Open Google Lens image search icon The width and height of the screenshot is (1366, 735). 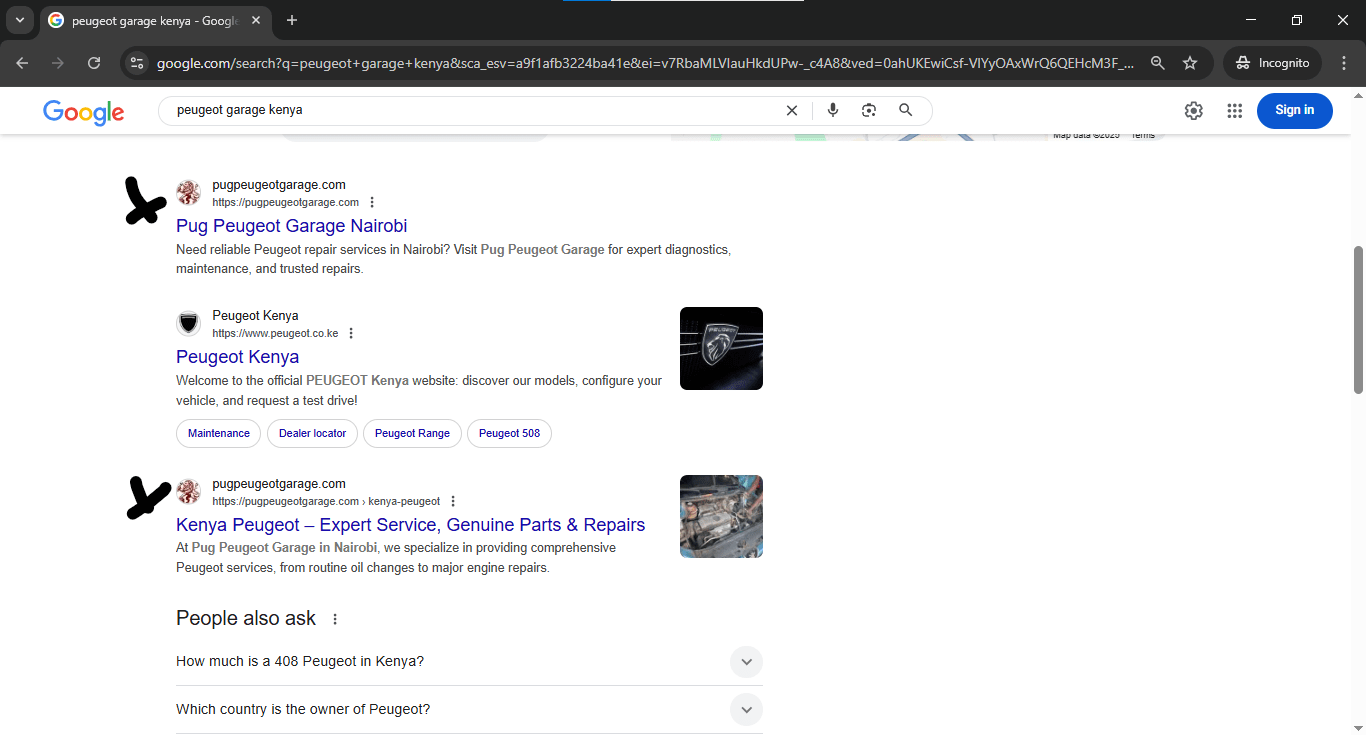pos(869,110)
